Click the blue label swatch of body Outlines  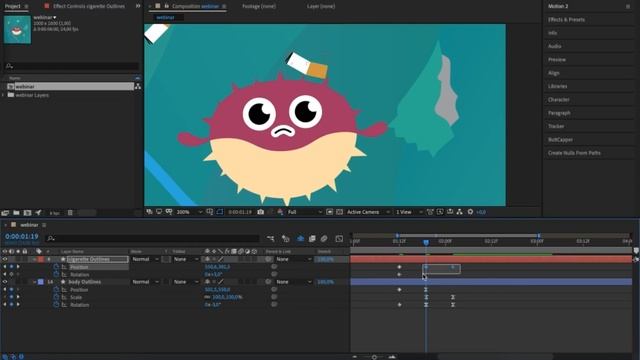40,282
